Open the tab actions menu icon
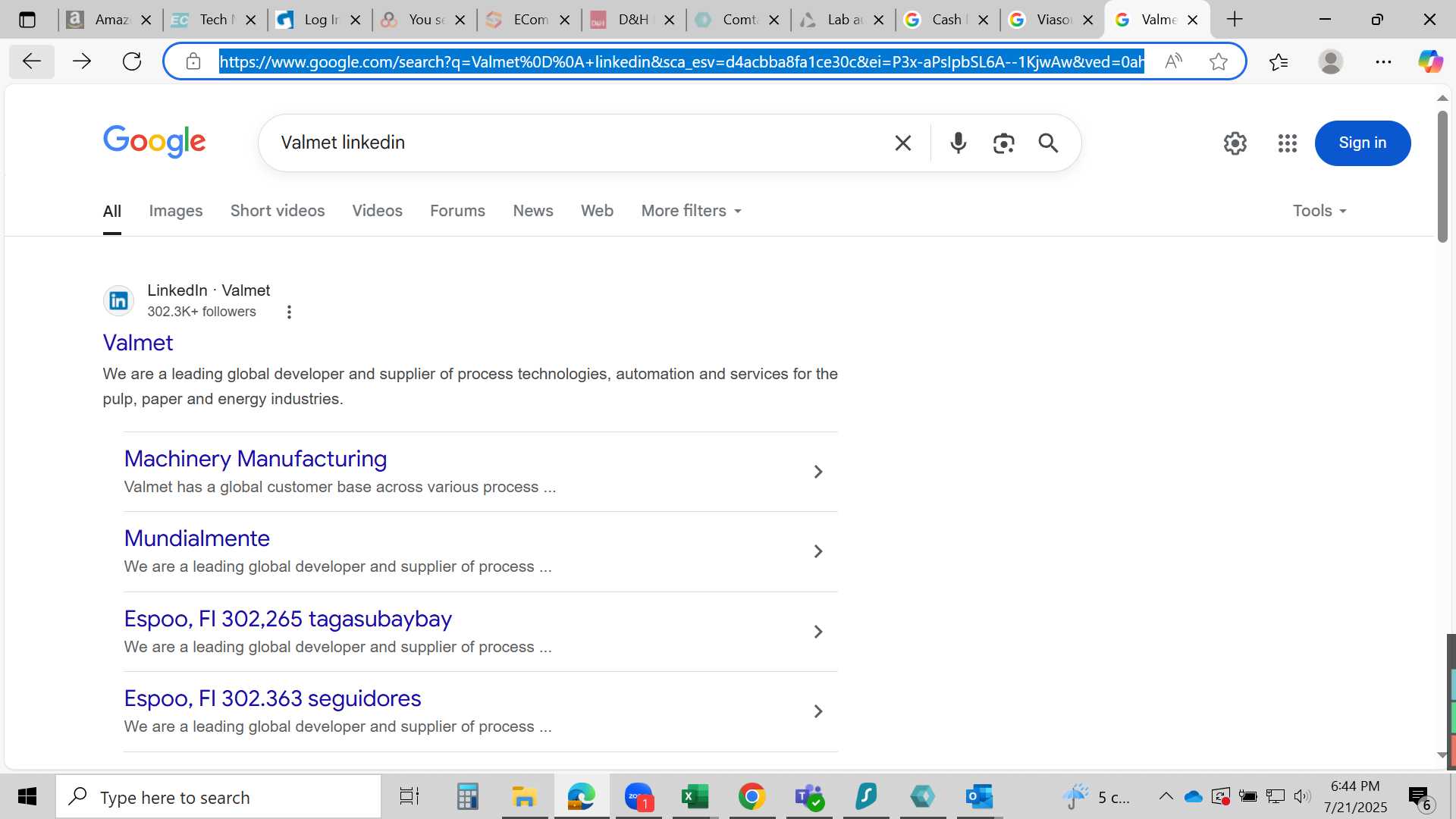This screenshot has height=819, width=1456. pos(27,20)
